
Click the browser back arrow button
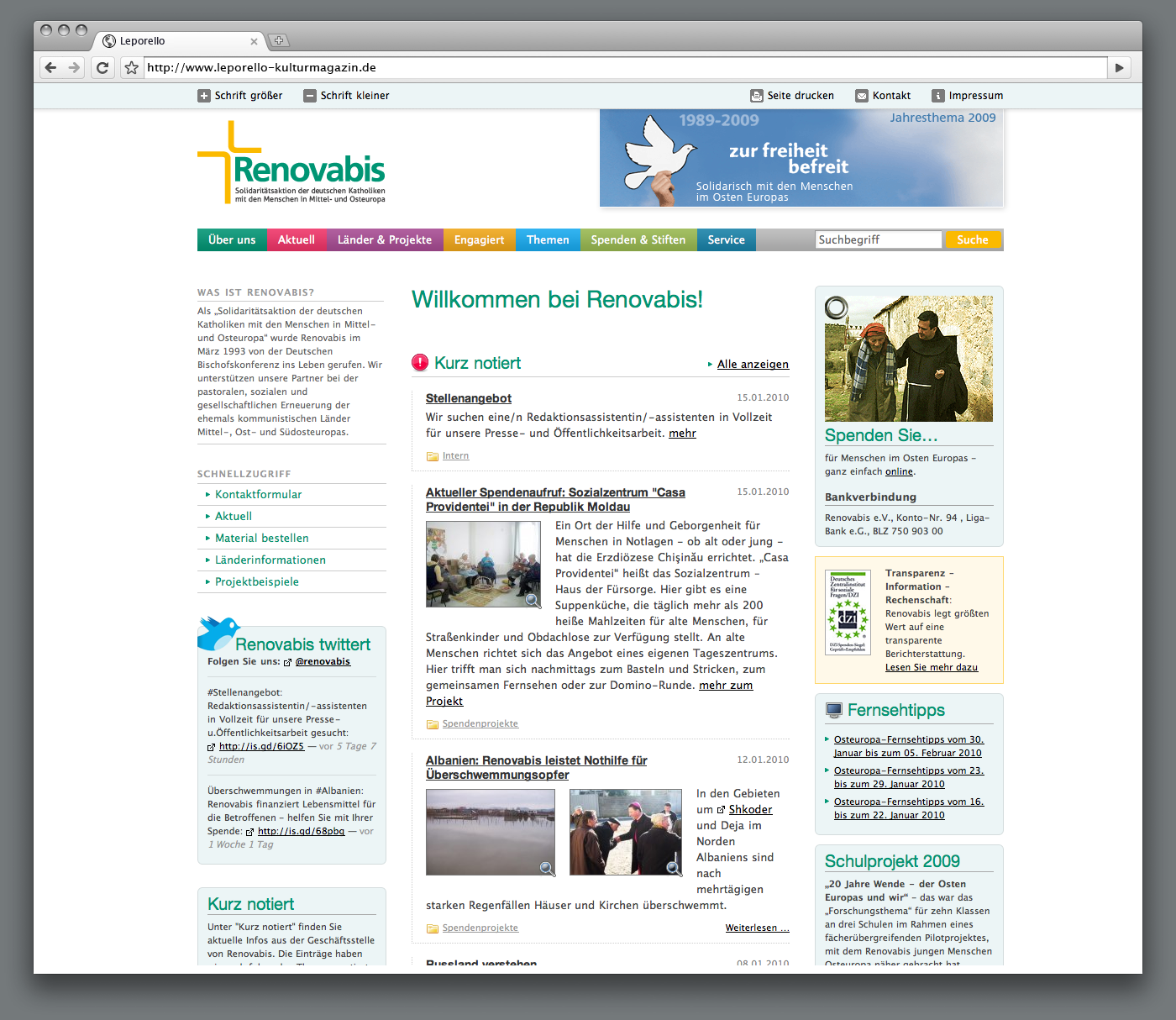pos(51,68)
